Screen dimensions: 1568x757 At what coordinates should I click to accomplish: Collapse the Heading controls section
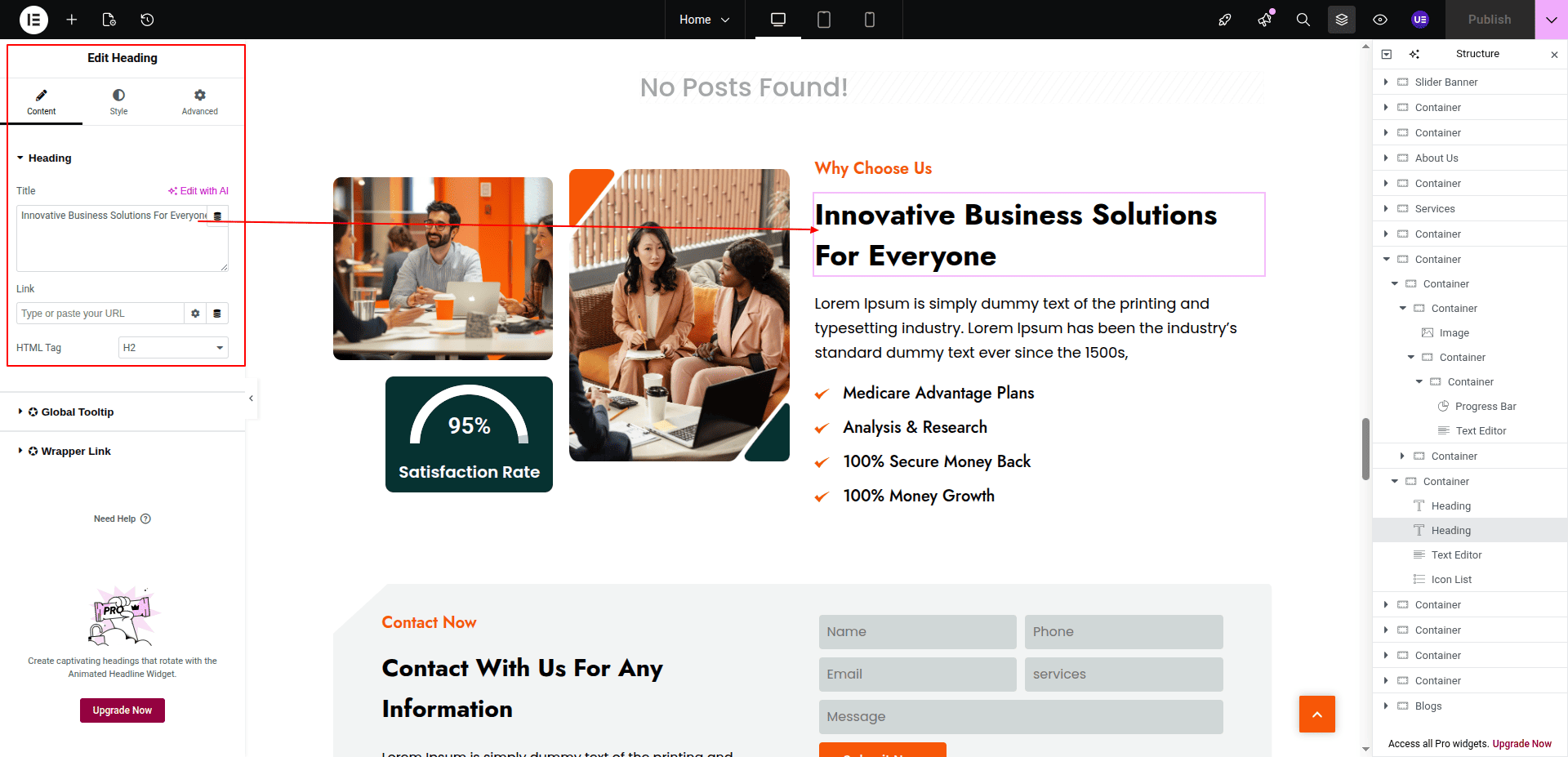coord(44,158)
